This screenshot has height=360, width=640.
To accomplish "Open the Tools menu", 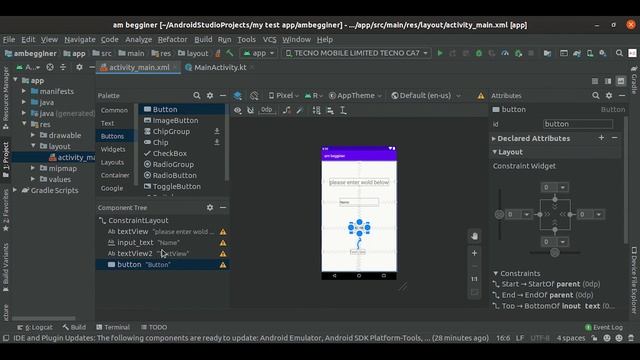I will 246,40.
